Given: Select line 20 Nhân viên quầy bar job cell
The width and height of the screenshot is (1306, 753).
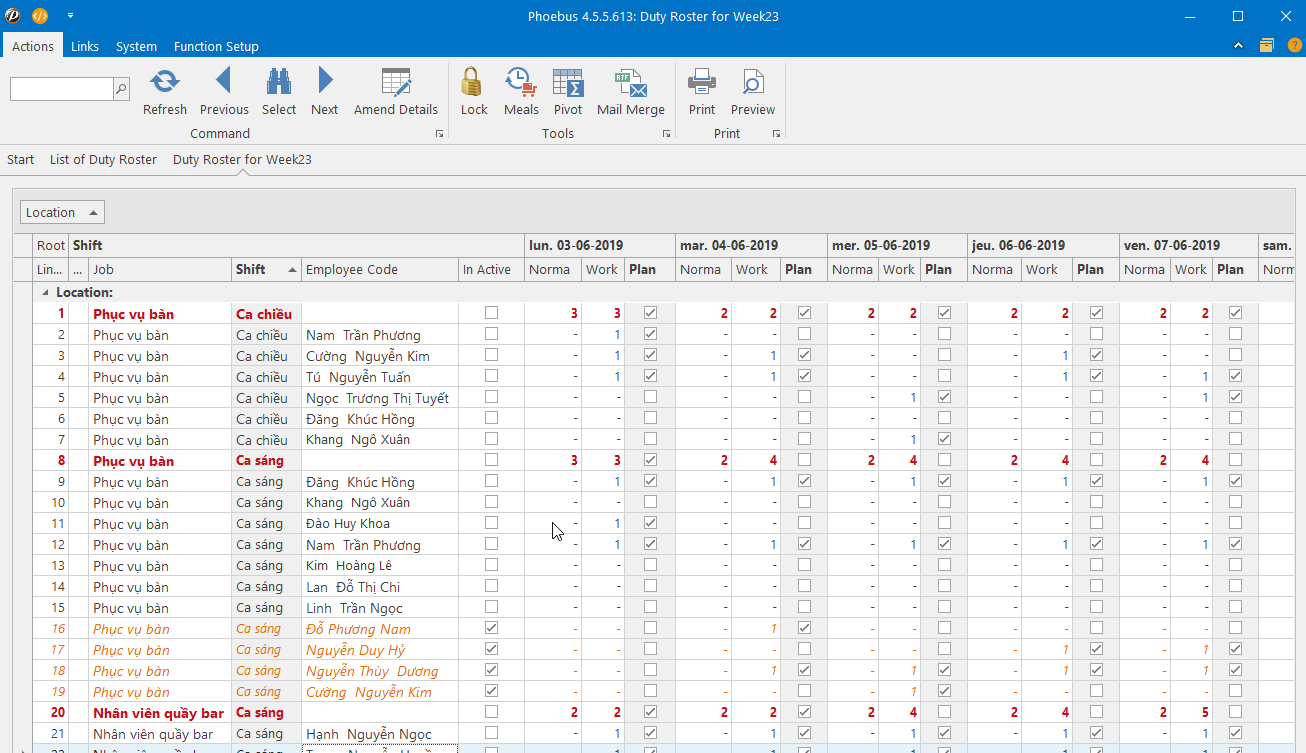Looking at the screenshot, I should pyautogui.click(x=160, y=713).
